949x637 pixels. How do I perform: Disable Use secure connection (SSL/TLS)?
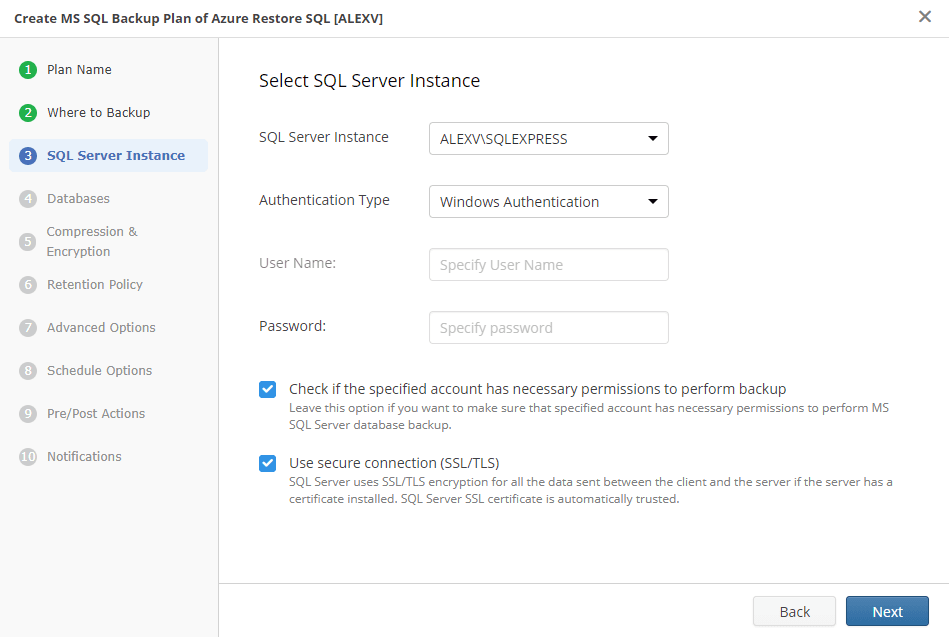pos(268,463)
